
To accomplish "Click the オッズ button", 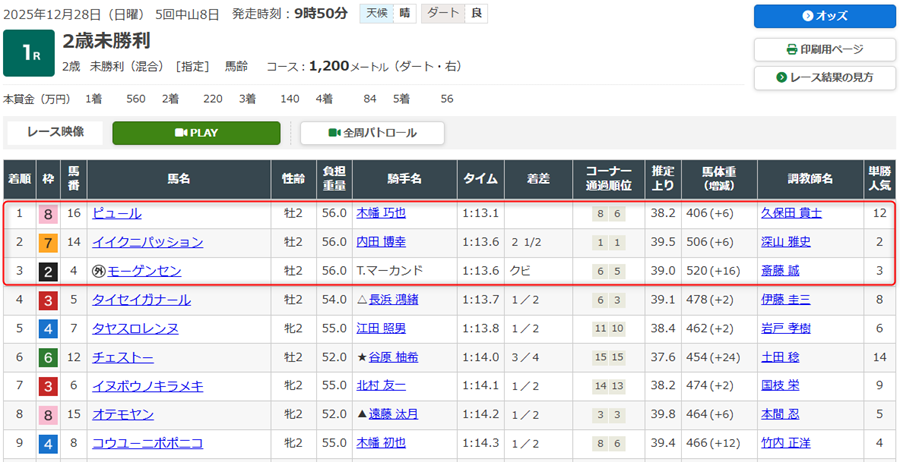I will (x=824, y=16).
